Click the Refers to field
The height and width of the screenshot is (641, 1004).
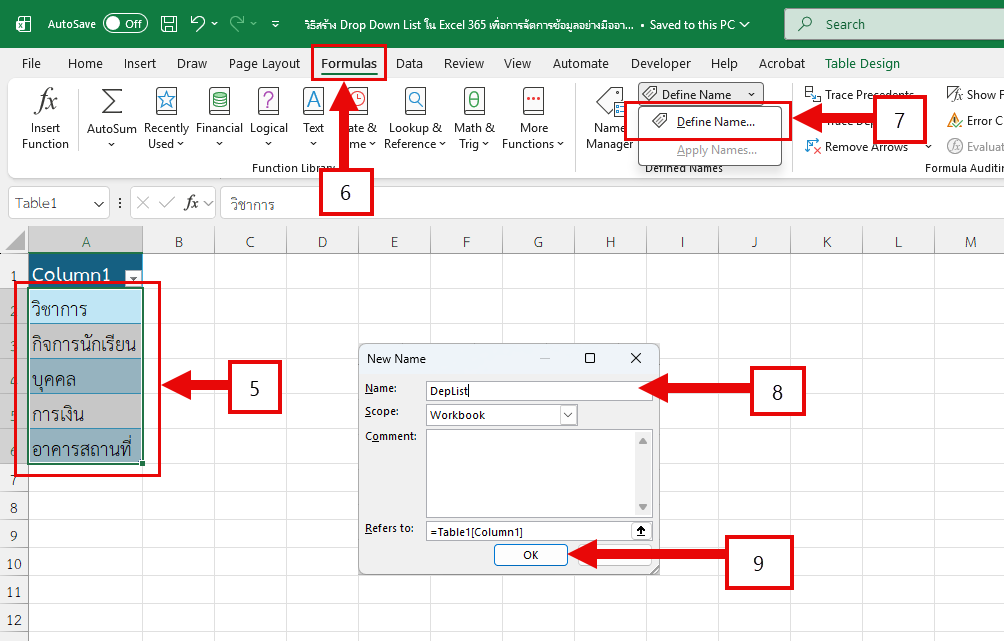[x=528, y=531]
